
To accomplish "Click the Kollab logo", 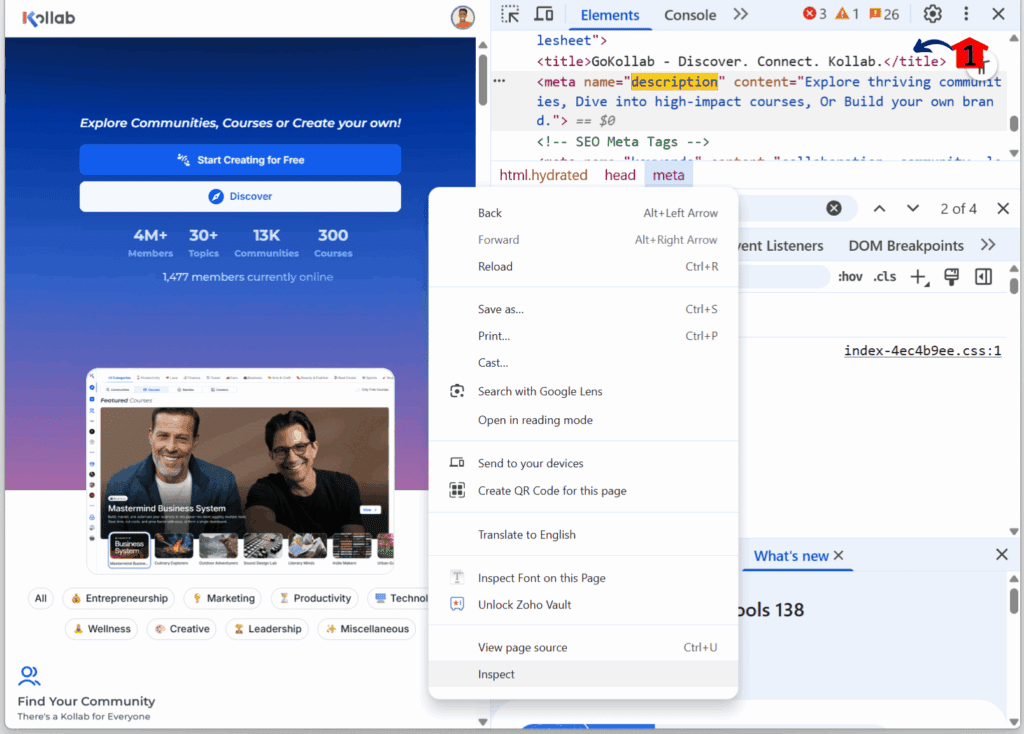I will click(48, 18).
